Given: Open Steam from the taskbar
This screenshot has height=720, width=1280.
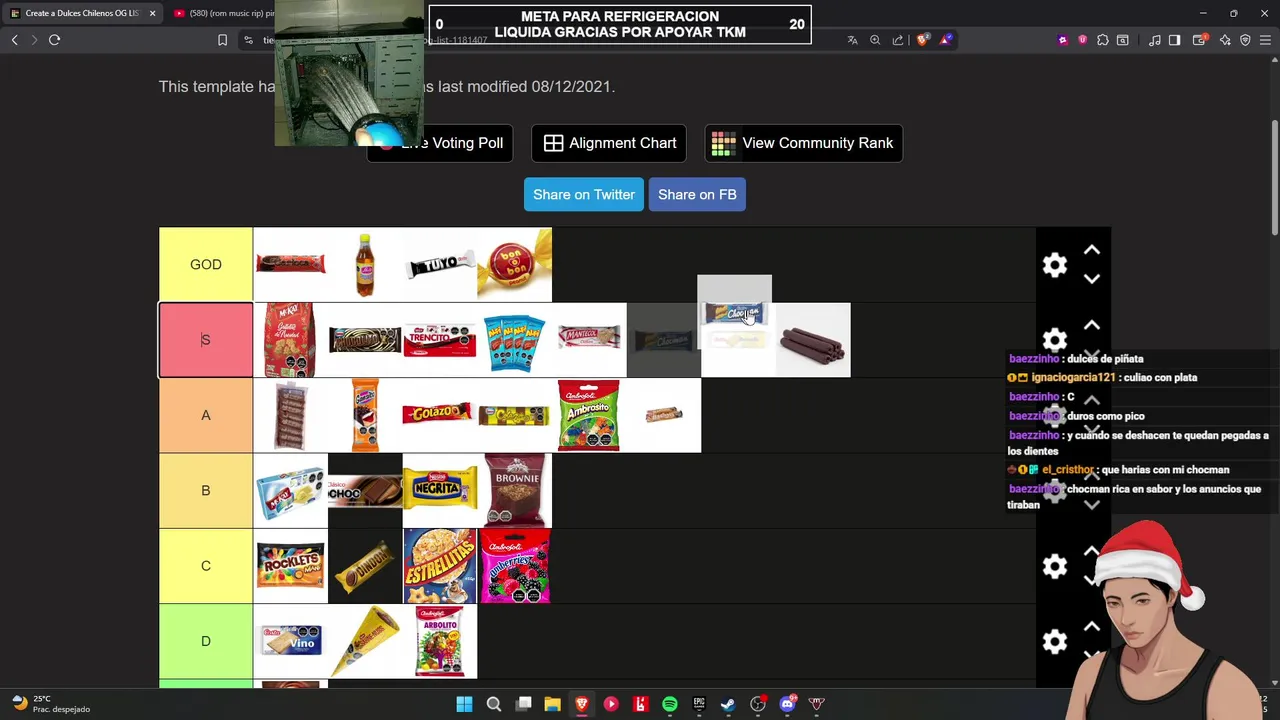Looking at the screenshot, I should point(728,704).
